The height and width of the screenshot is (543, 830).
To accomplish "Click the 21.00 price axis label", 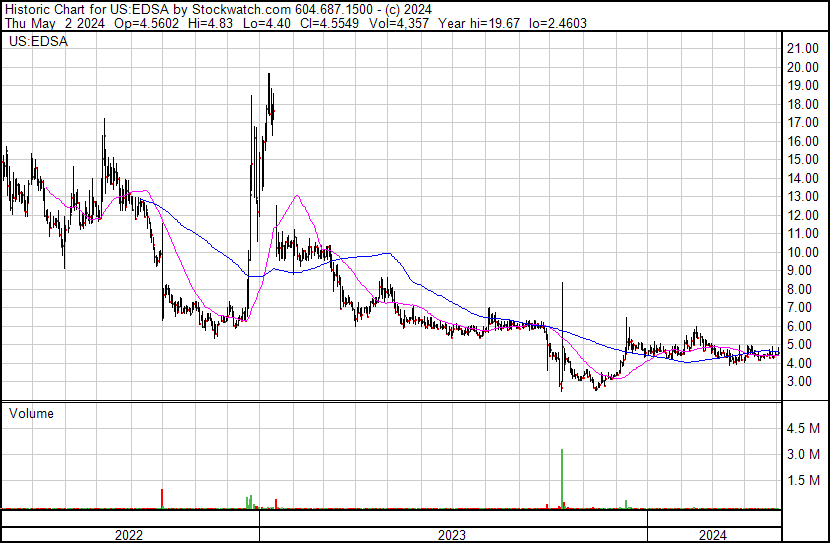I will tap(804, 49).
